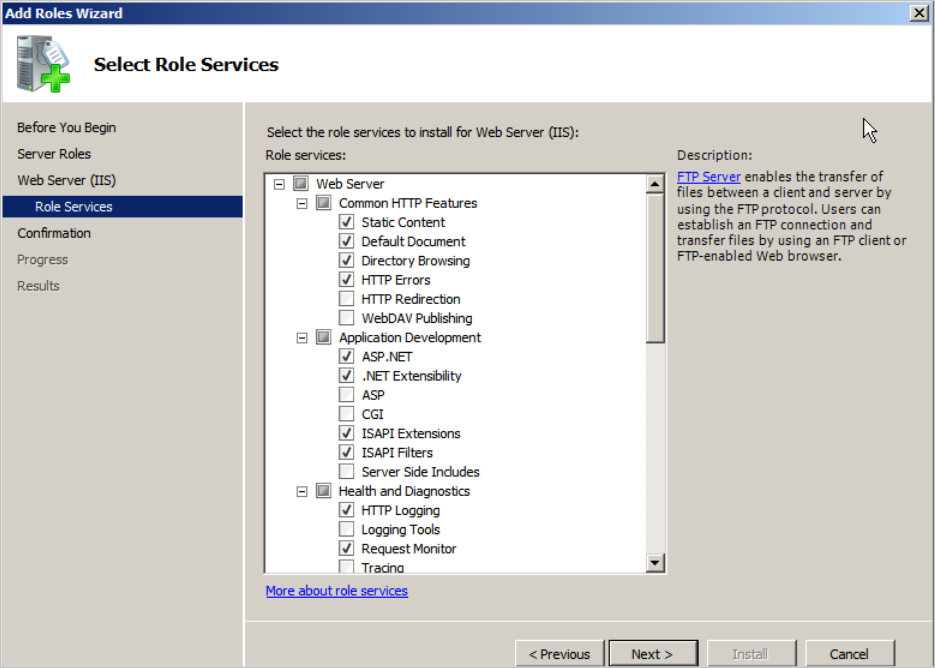Enable the Server Side Includes checkbox

point(346,471)
